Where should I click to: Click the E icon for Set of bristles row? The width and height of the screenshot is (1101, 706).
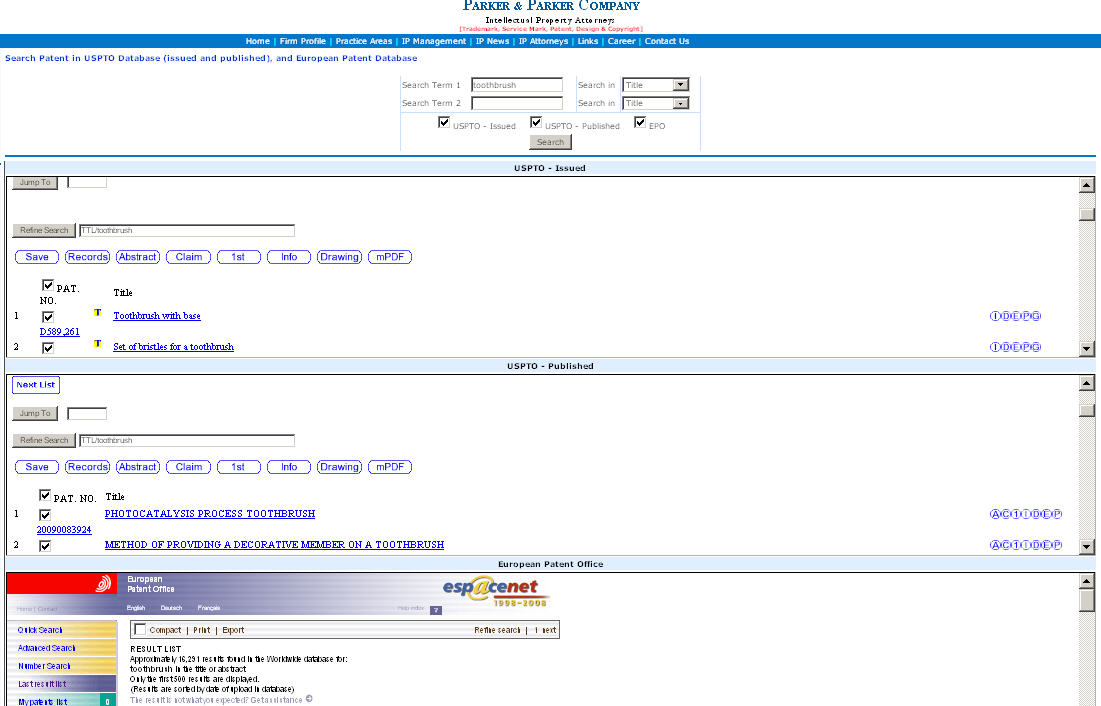point(1015,347)
